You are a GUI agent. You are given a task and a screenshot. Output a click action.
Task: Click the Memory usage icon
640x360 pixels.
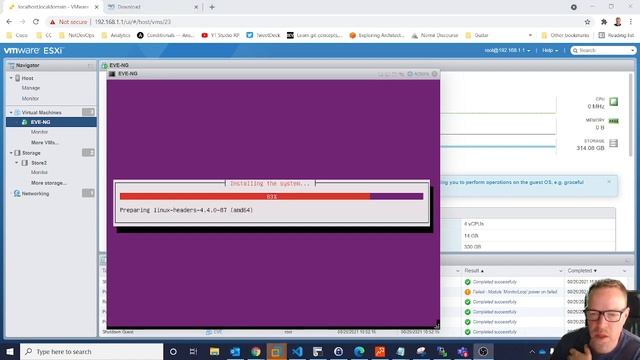click(613, 121)
